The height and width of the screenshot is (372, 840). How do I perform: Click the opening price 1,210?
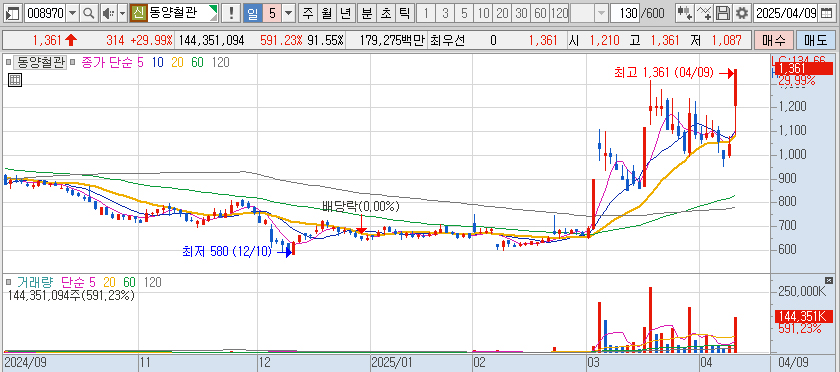[x=605, y=40]
